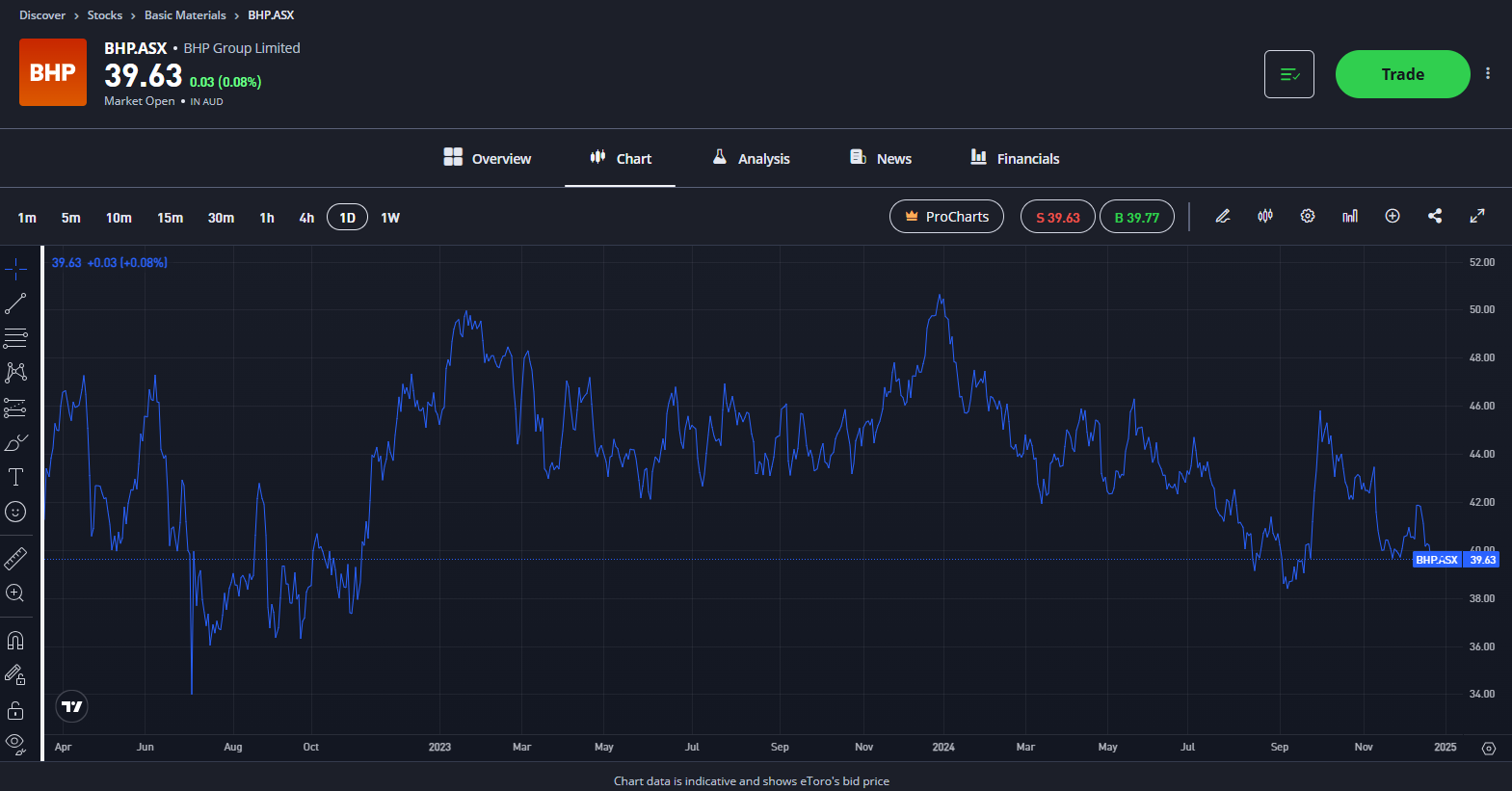Expand chart to fullscreen
Viewport: 1512px width, 791px height.
tap(1477, 216)
